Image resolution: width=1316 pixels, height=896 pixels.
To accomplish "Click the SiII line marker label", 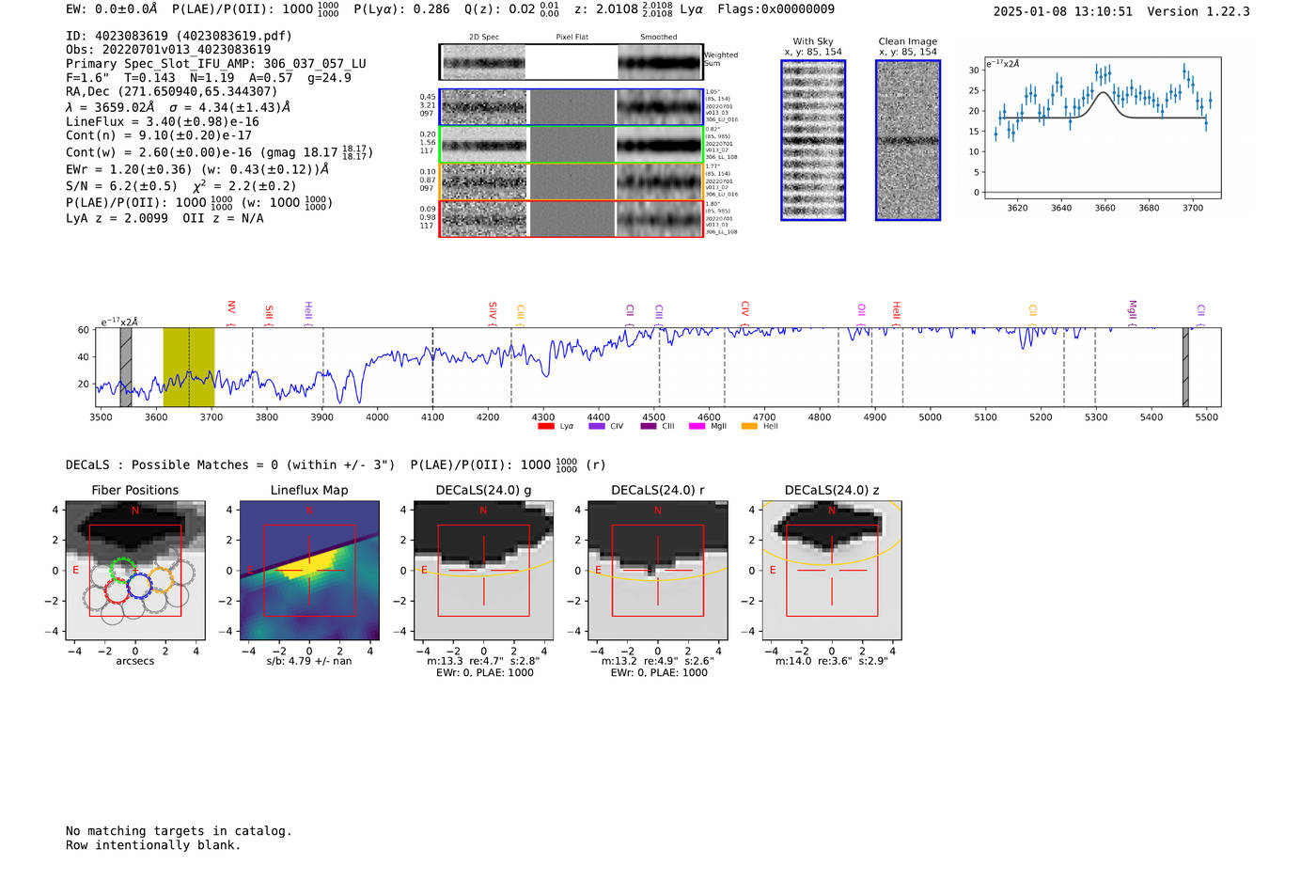I will [x=269, y=312].
